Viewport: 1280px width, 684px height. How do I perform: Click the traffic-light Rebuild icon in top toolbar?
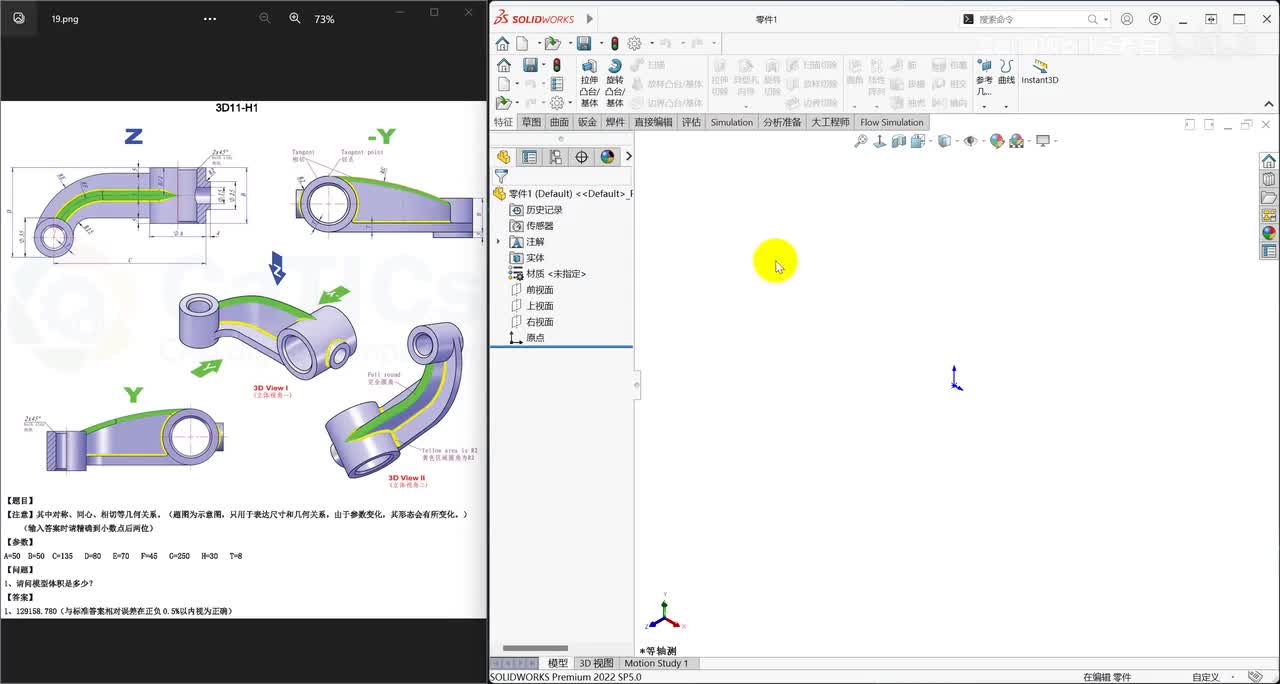[x=615, y=43]
